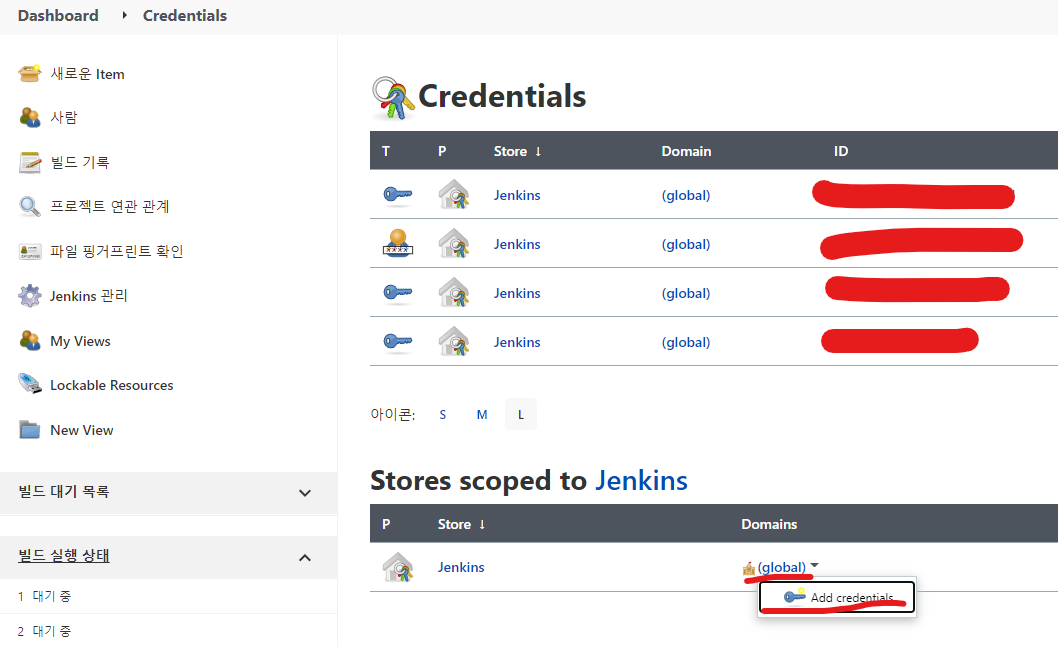
Task: Open 프로젝트 연관 관계 link
Action: (109, 206)
